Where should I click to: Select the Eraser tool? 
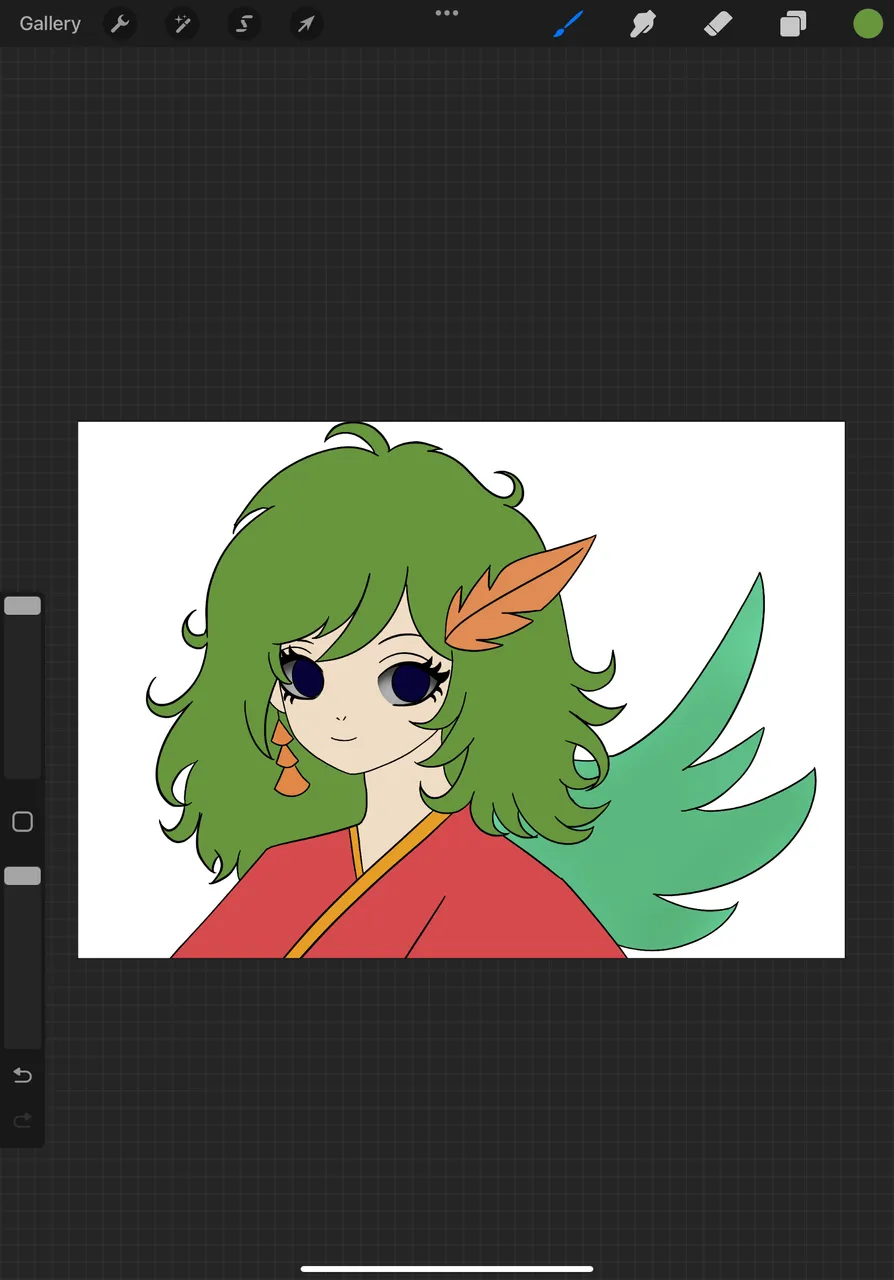pos(718,24)
